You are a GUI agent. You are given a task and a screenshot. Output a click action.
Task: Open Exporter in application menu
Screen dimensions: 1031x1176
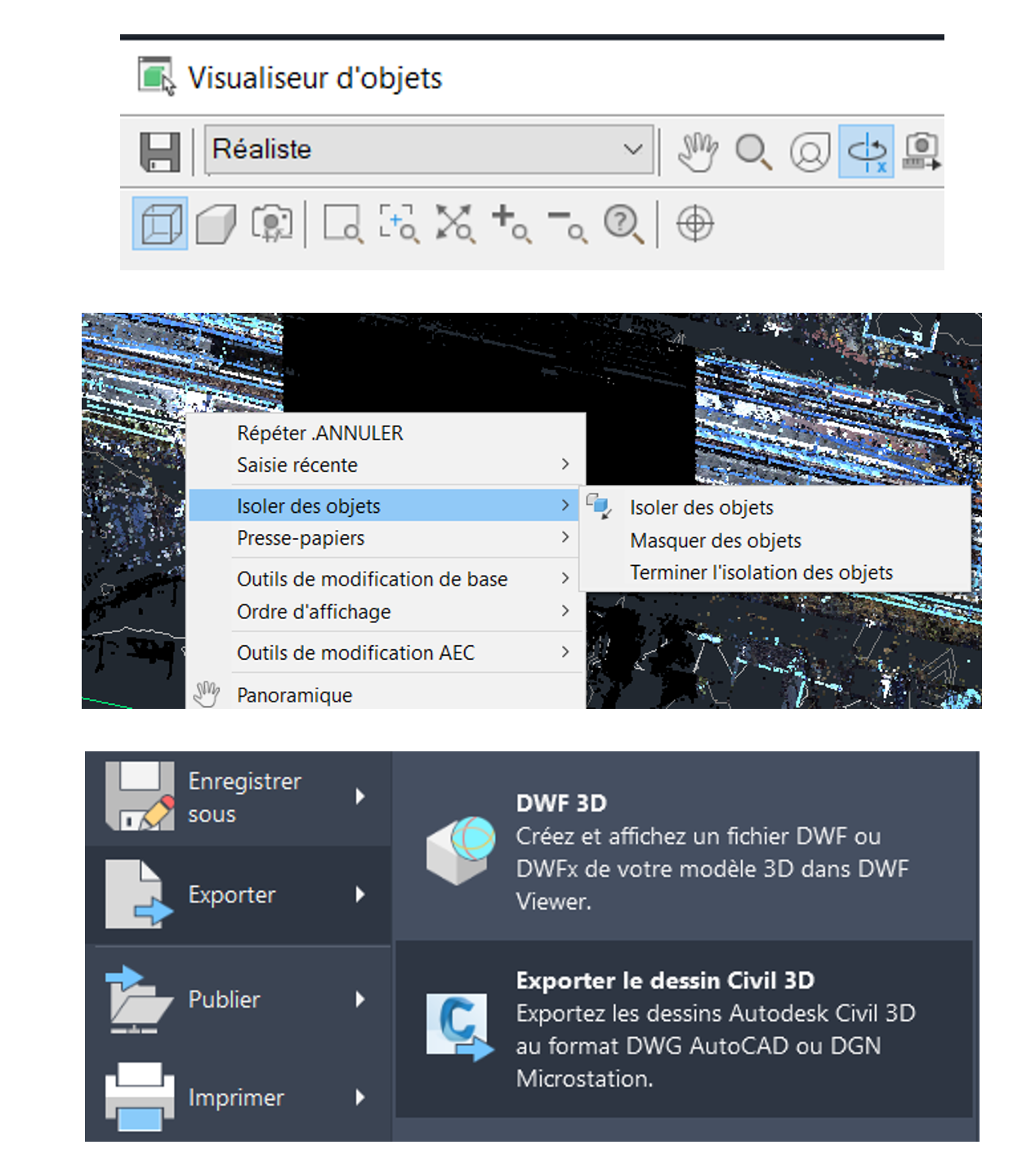click(238, 894)
